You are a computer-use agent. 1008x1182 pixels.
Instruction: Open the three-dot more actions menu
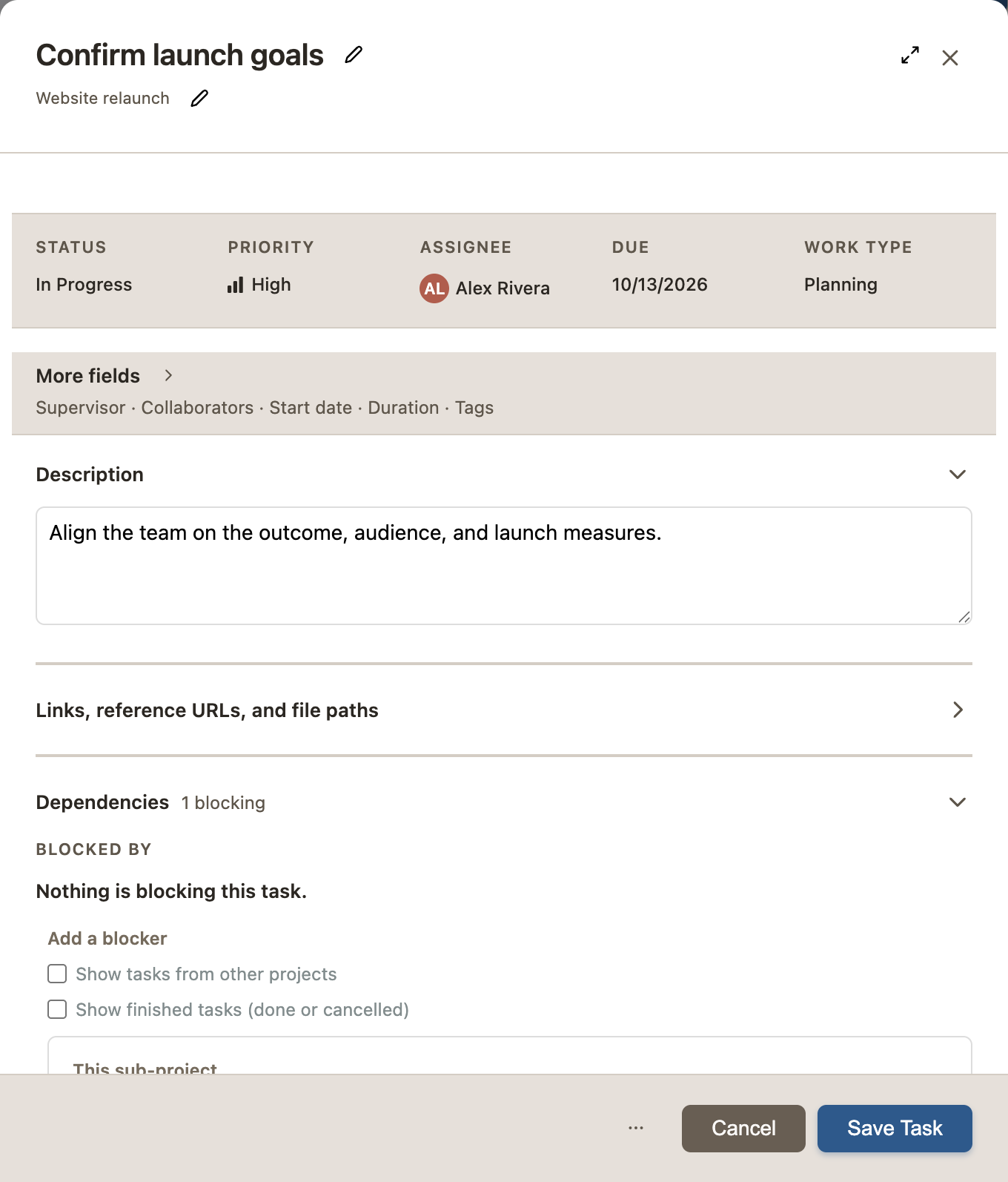(x=636, y=1128)
